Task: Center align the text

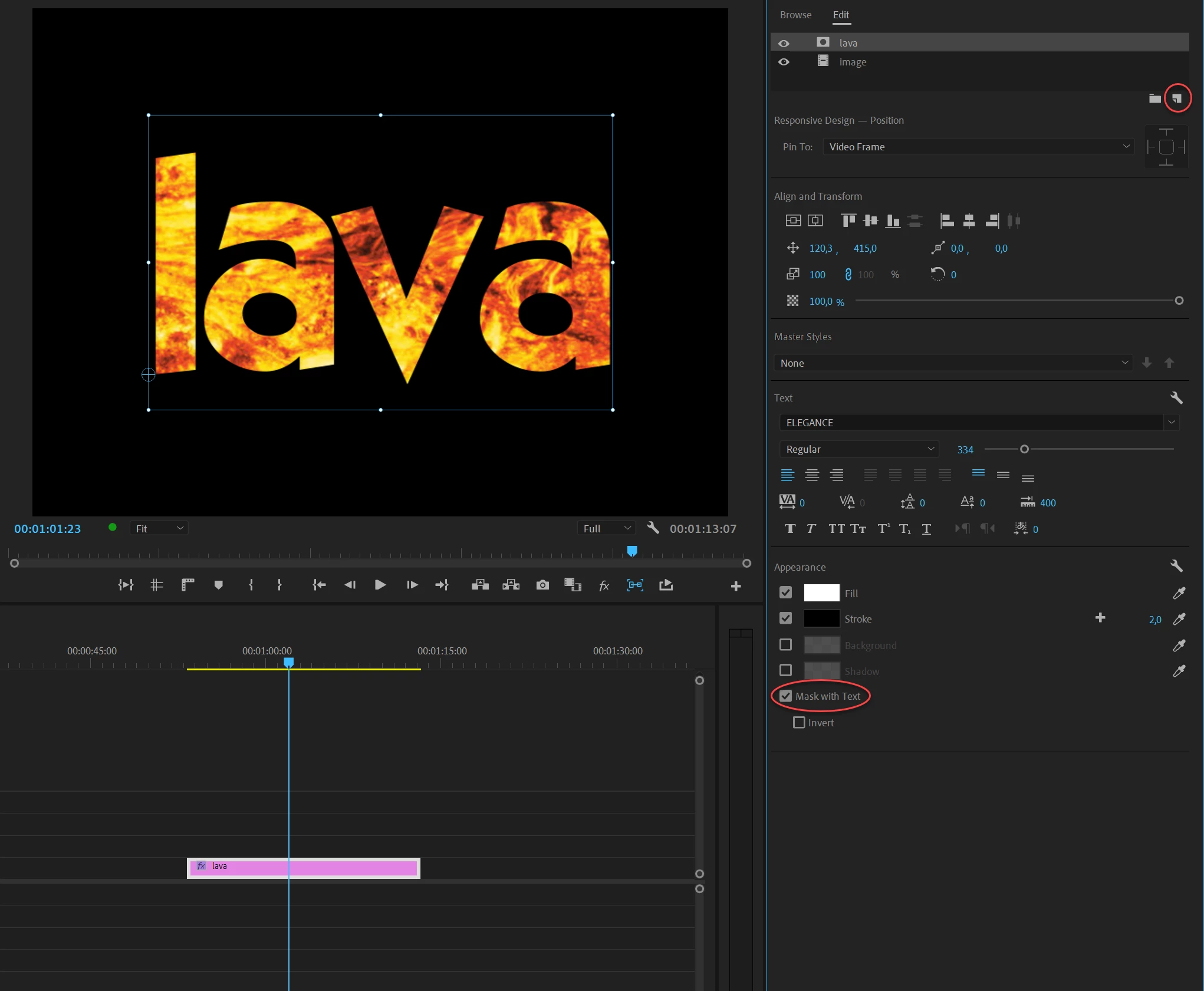Action: click(x=812, y=475)
